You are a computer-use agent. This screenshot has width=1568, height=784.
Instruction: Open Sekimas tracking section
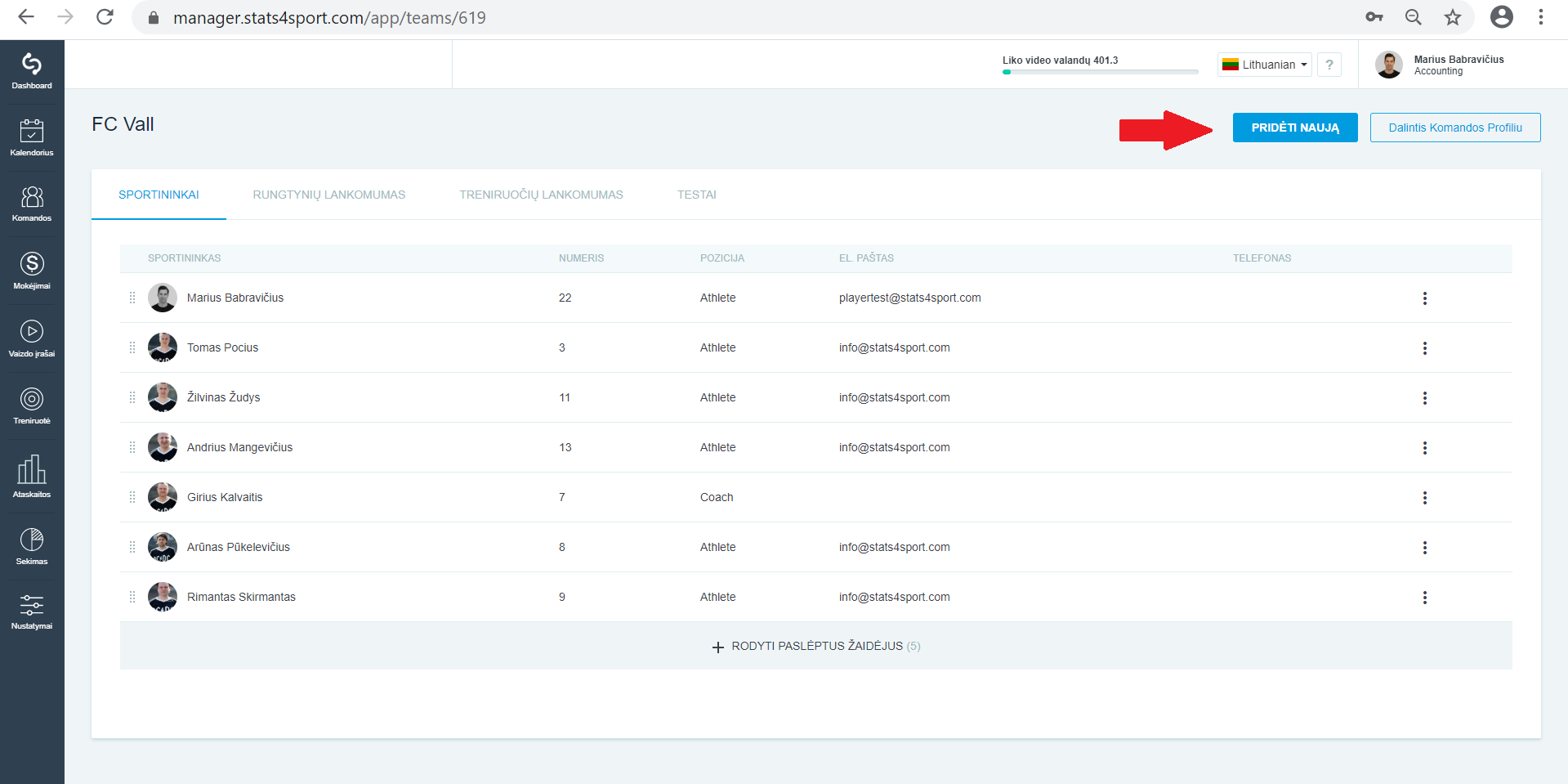point(32,547)
